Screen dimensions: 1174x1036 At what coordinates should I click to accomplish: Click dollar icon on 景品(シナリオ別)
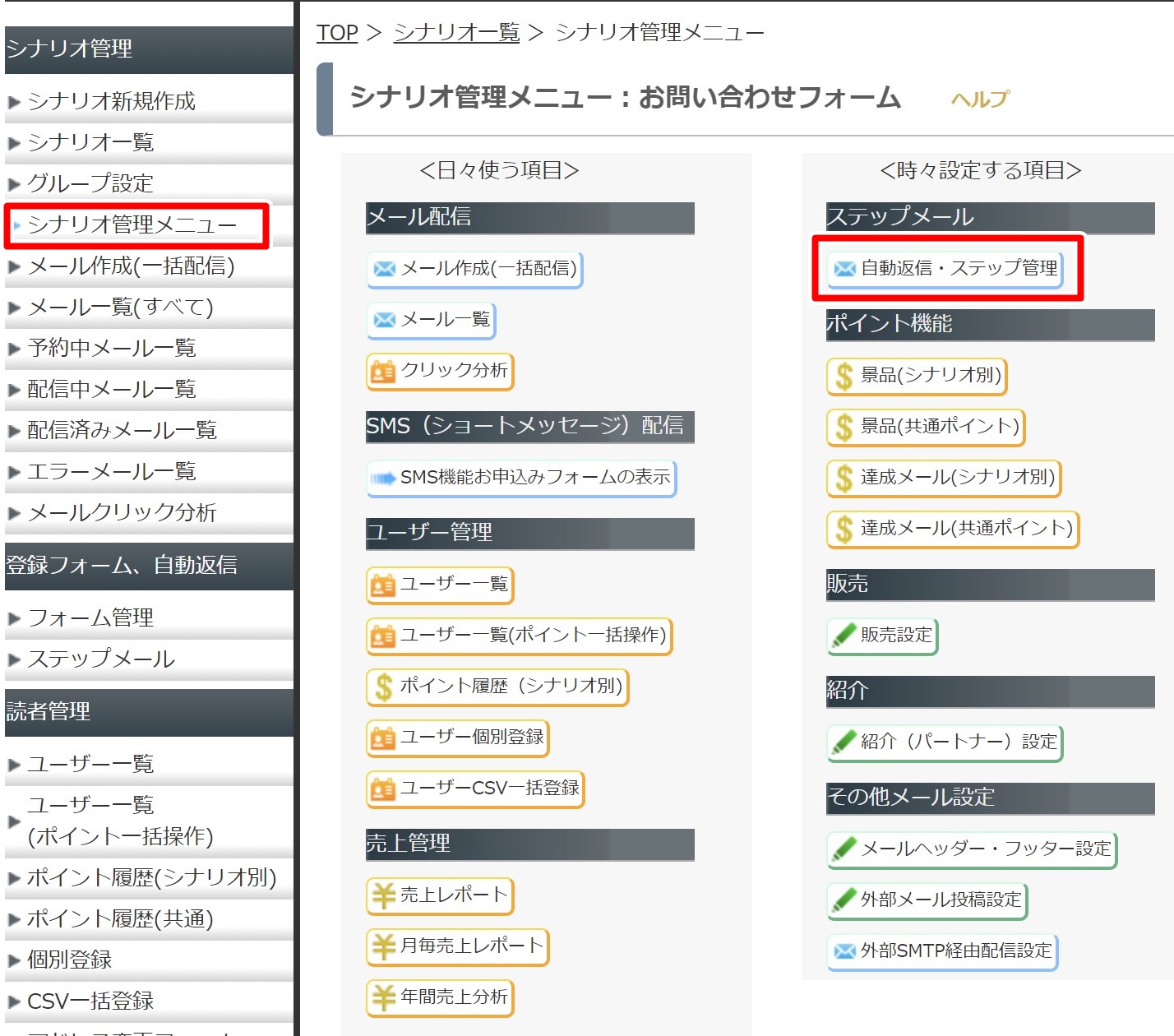[x=844, y=377]
